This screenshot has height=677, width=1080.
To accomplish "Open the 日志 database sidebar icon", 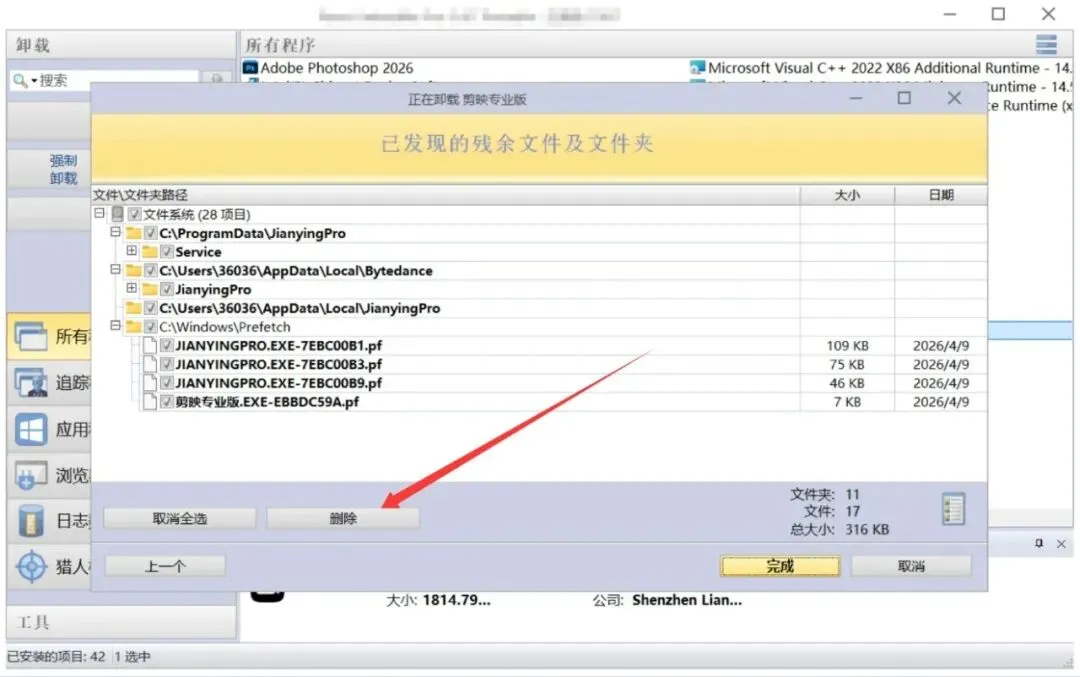I will tap(31, 521).
